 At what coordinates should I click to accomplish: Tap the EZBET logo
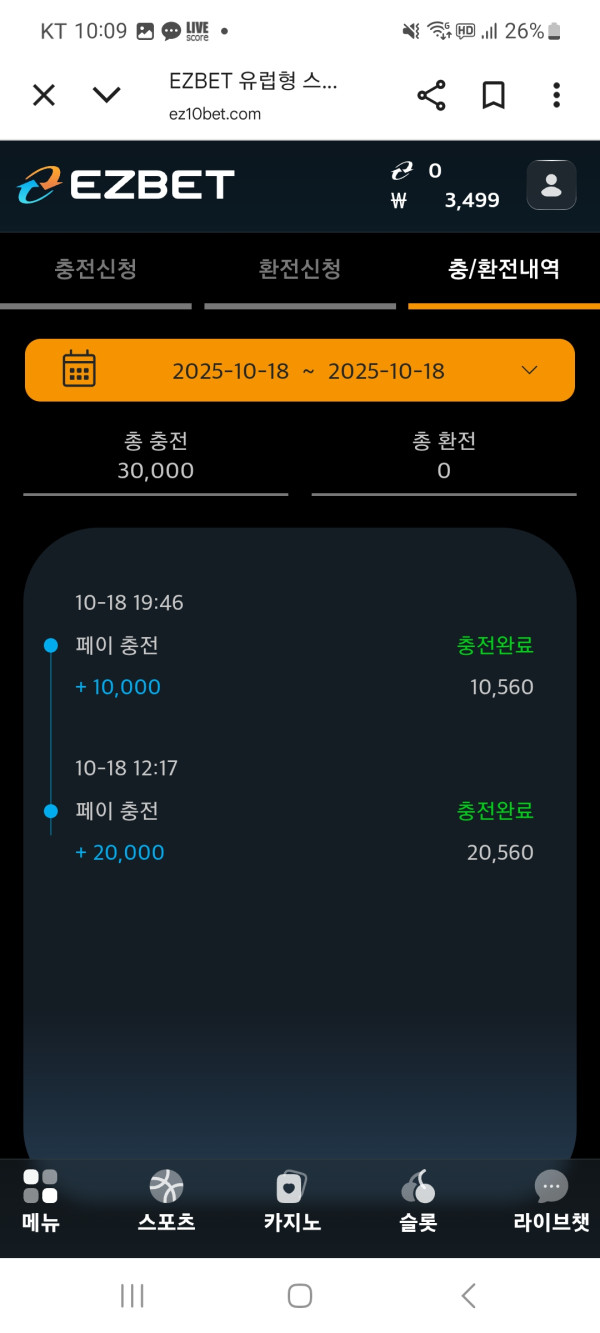click(x=126, y=185)
